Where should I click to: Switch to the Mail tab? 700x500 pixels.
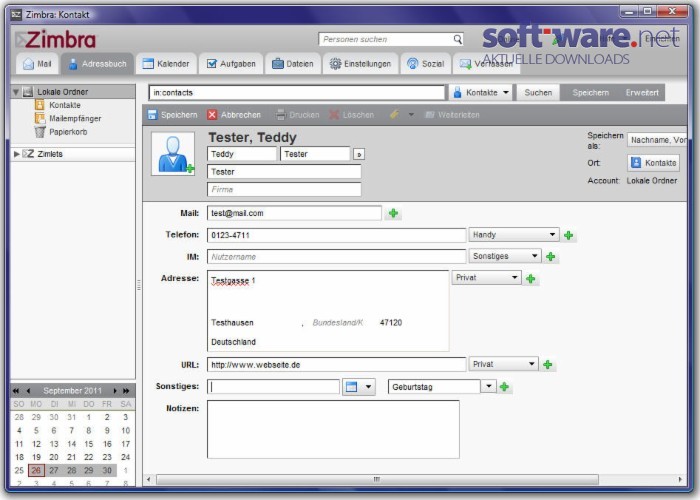[38, 64]
